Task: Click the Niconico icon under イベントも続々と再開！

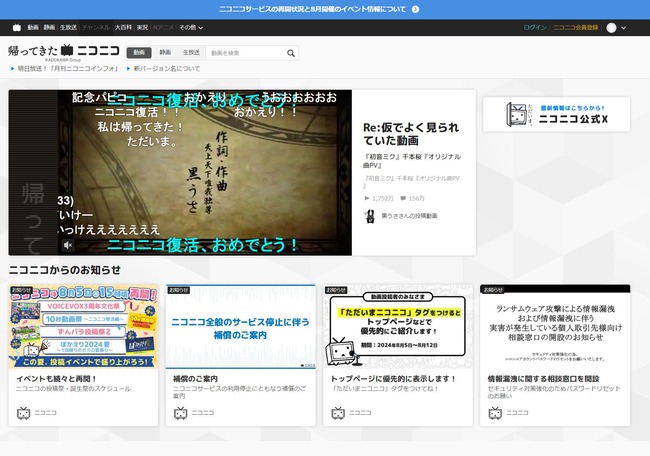Action: coord(24,413)
